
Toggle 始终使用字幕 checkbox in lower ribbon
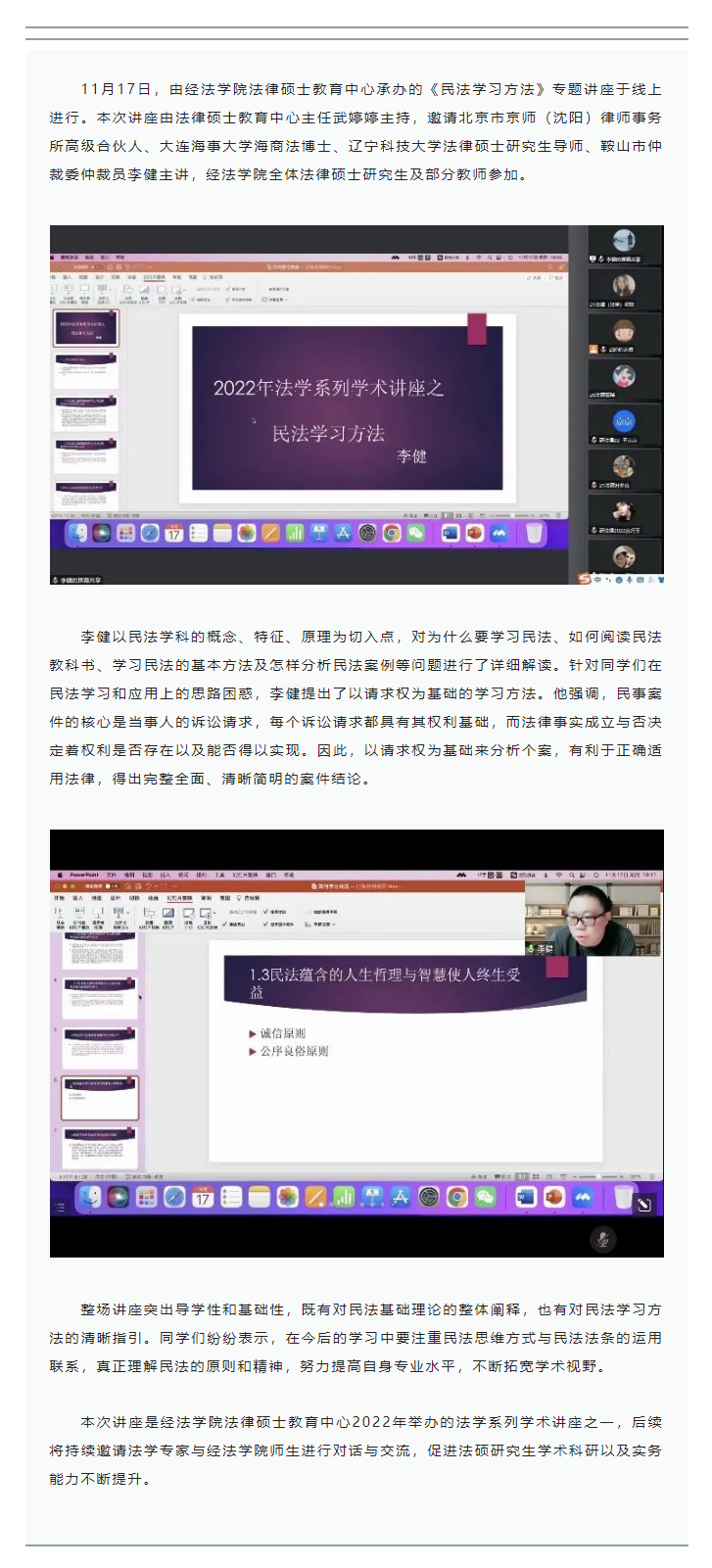click(322, 911)
